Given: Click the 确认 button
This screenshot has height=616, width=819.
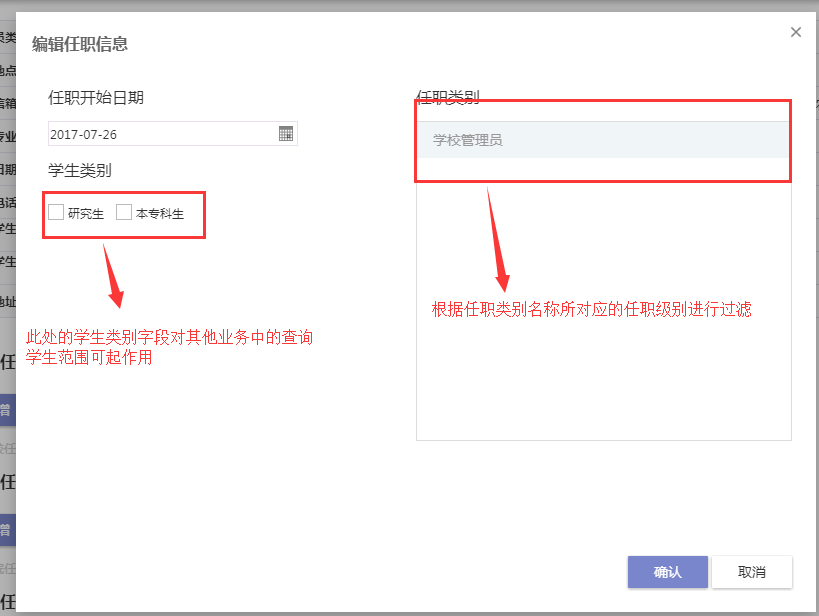Looking at the screenshot, I should (668, 572).
